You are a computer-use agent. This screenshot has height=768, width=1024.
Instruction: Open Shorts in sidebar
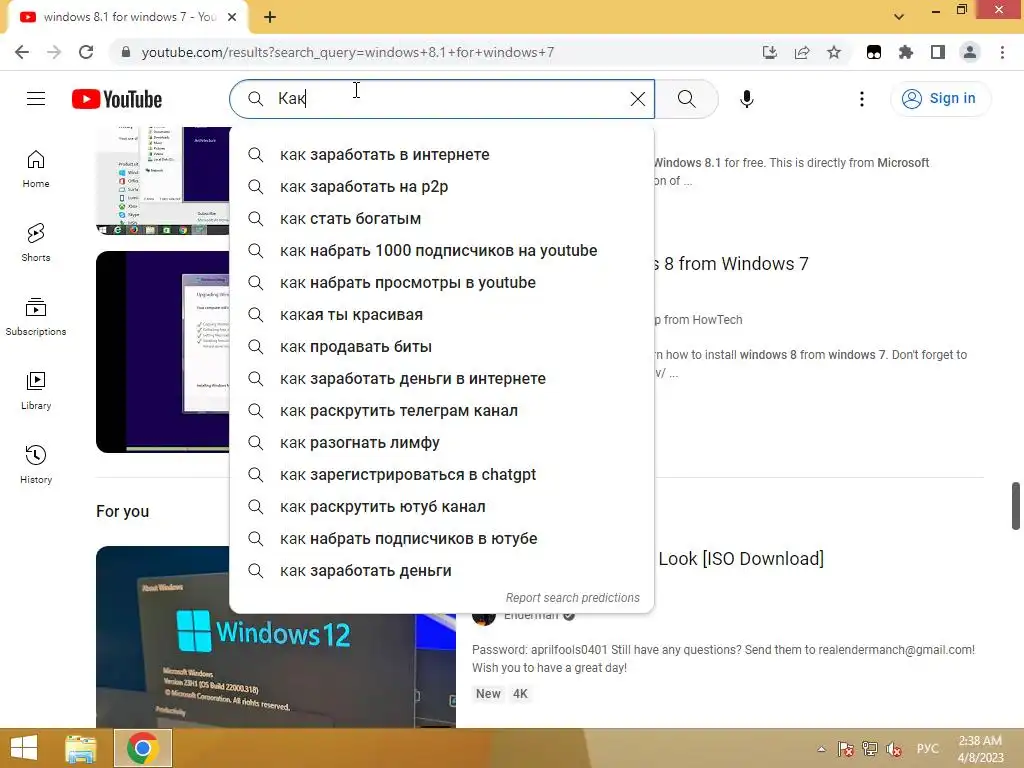point(36,243)
